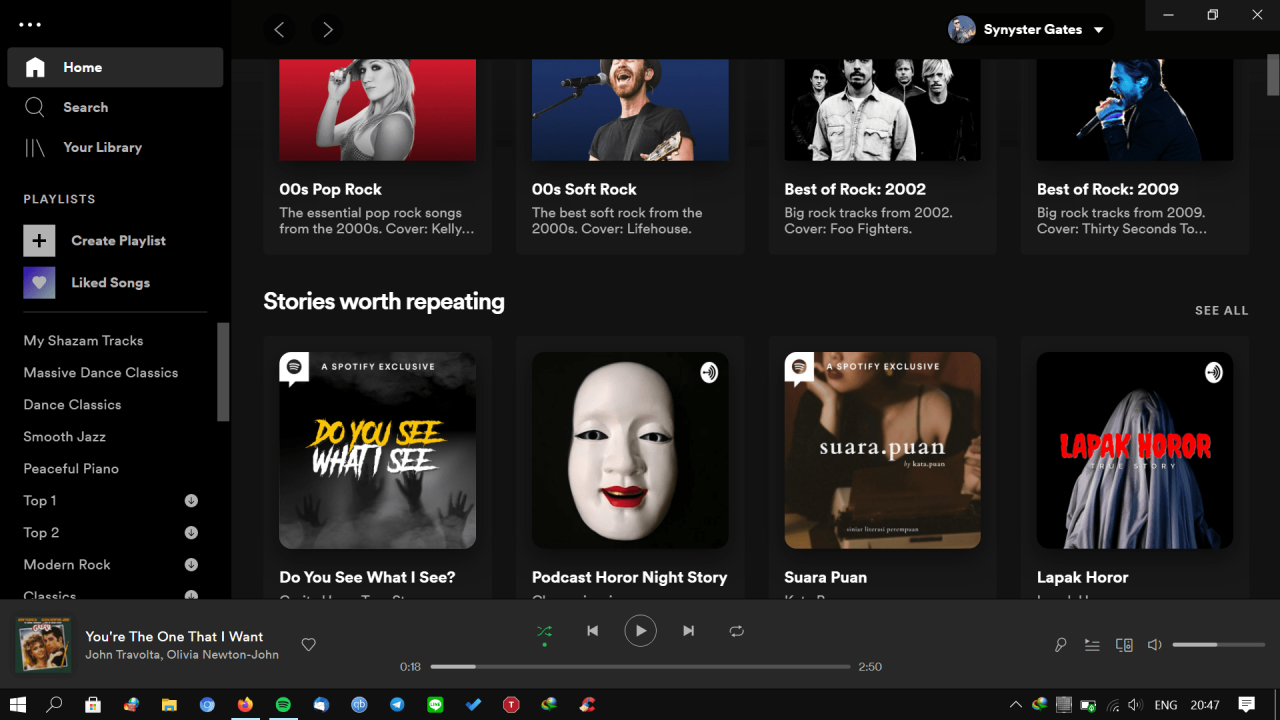Click download indicator beside Modern Rock

pos(191,564)
